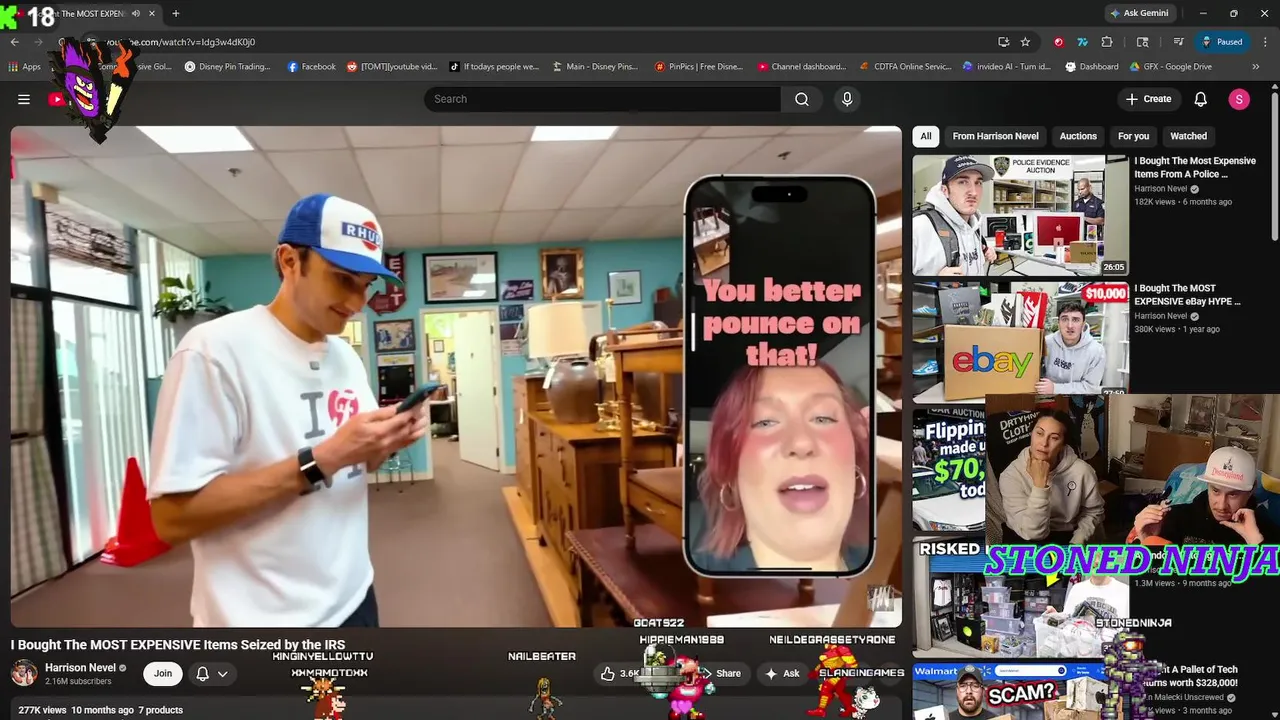Screen dimensions: 1280x720
Task: Open the eBay HYPE video thumbnail
Action: [x=1020, y=340]
